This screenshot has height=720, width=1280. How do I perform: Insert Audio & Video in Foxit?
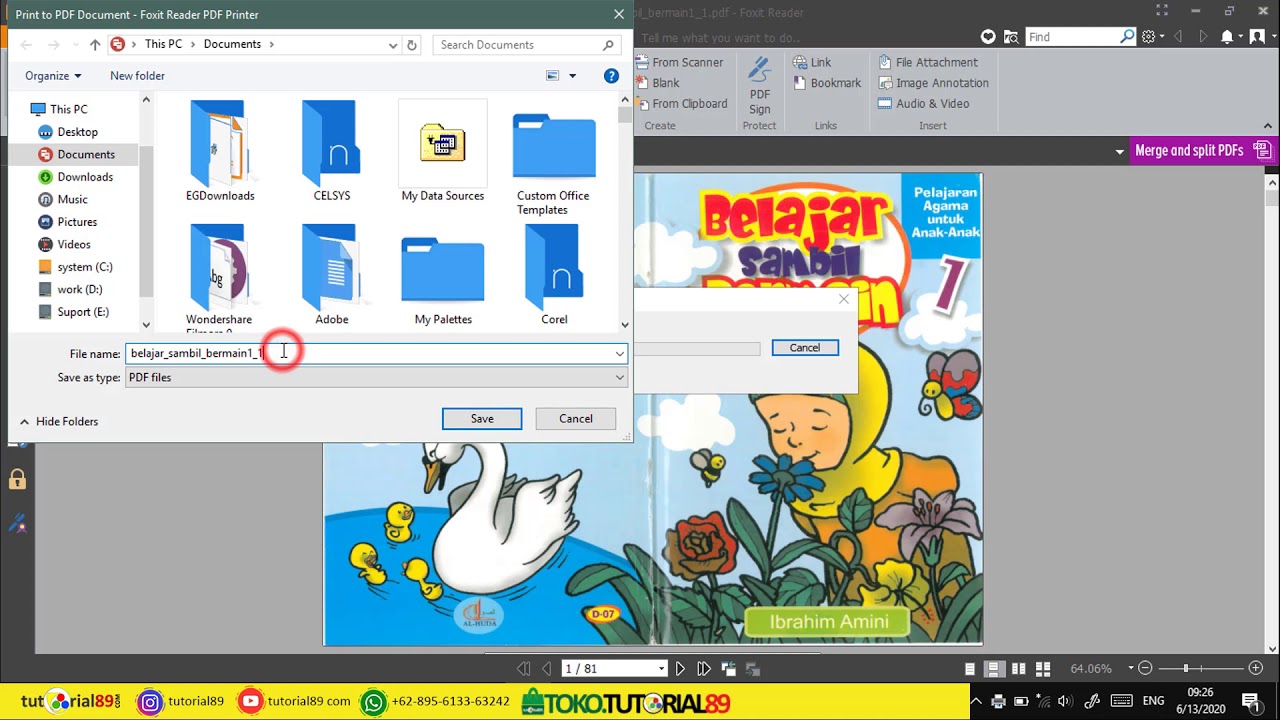923,103
